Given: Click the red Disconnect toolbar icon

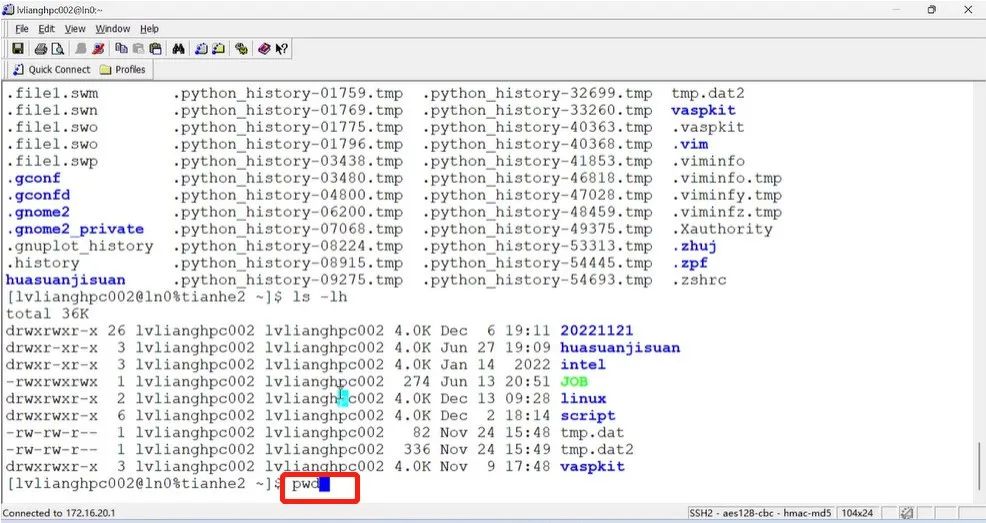Looking at the screenshot, I should (97, 48).
